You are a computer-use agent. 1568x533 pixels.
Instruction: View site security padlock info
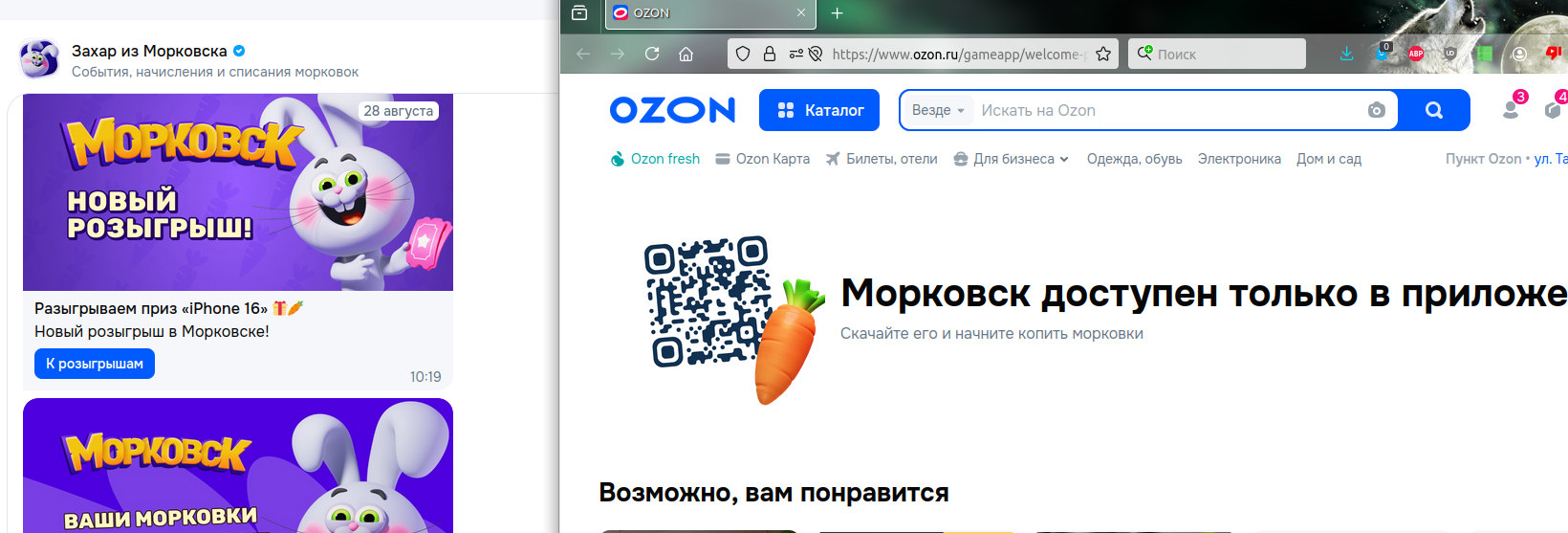click(x=769, y=54)
